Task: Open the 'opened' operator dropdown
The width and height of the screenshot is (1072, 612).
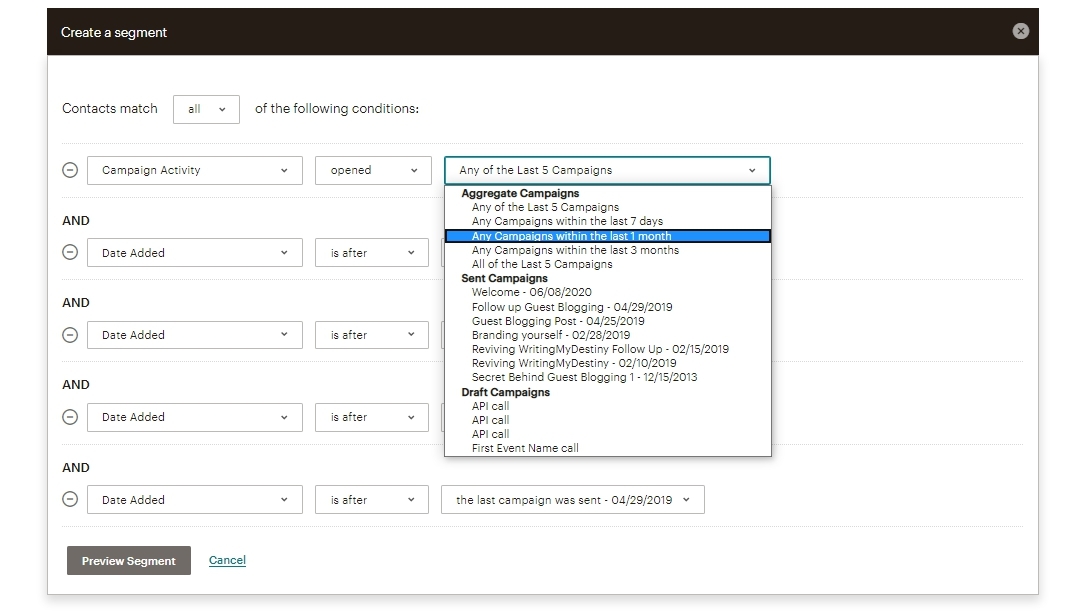Action: pos(373,170)
